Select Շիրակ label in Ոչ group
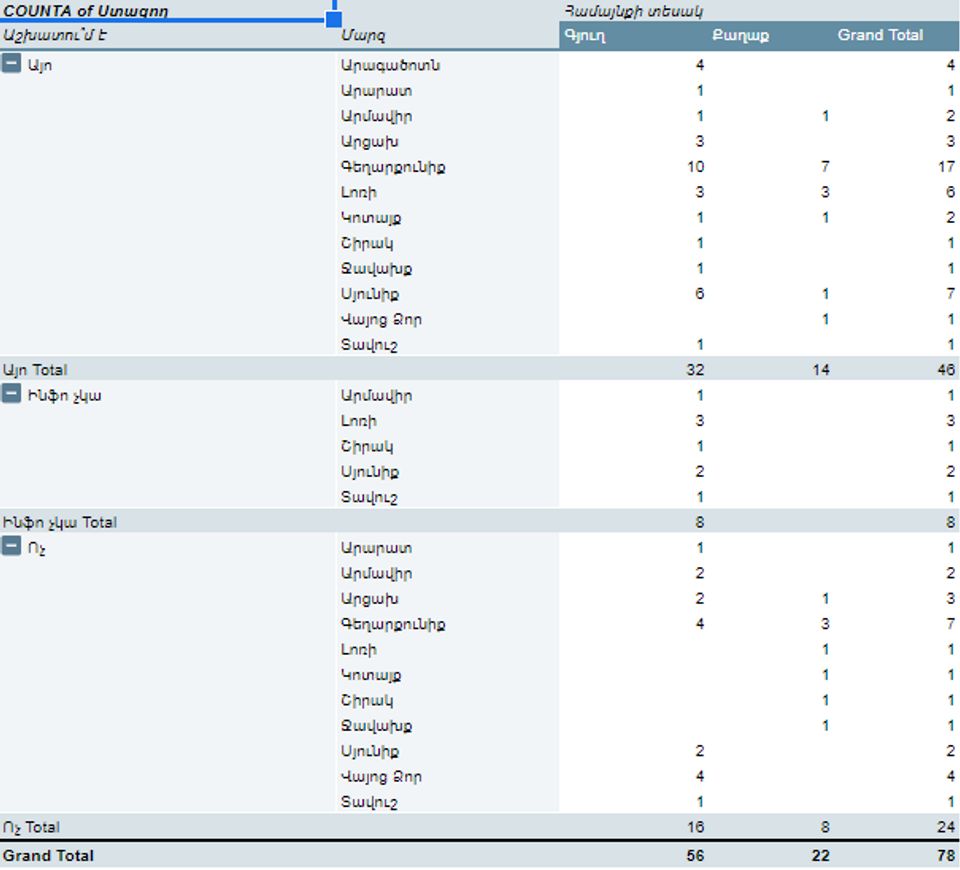Viewport: 960px width, 870px height. (367, 700)
